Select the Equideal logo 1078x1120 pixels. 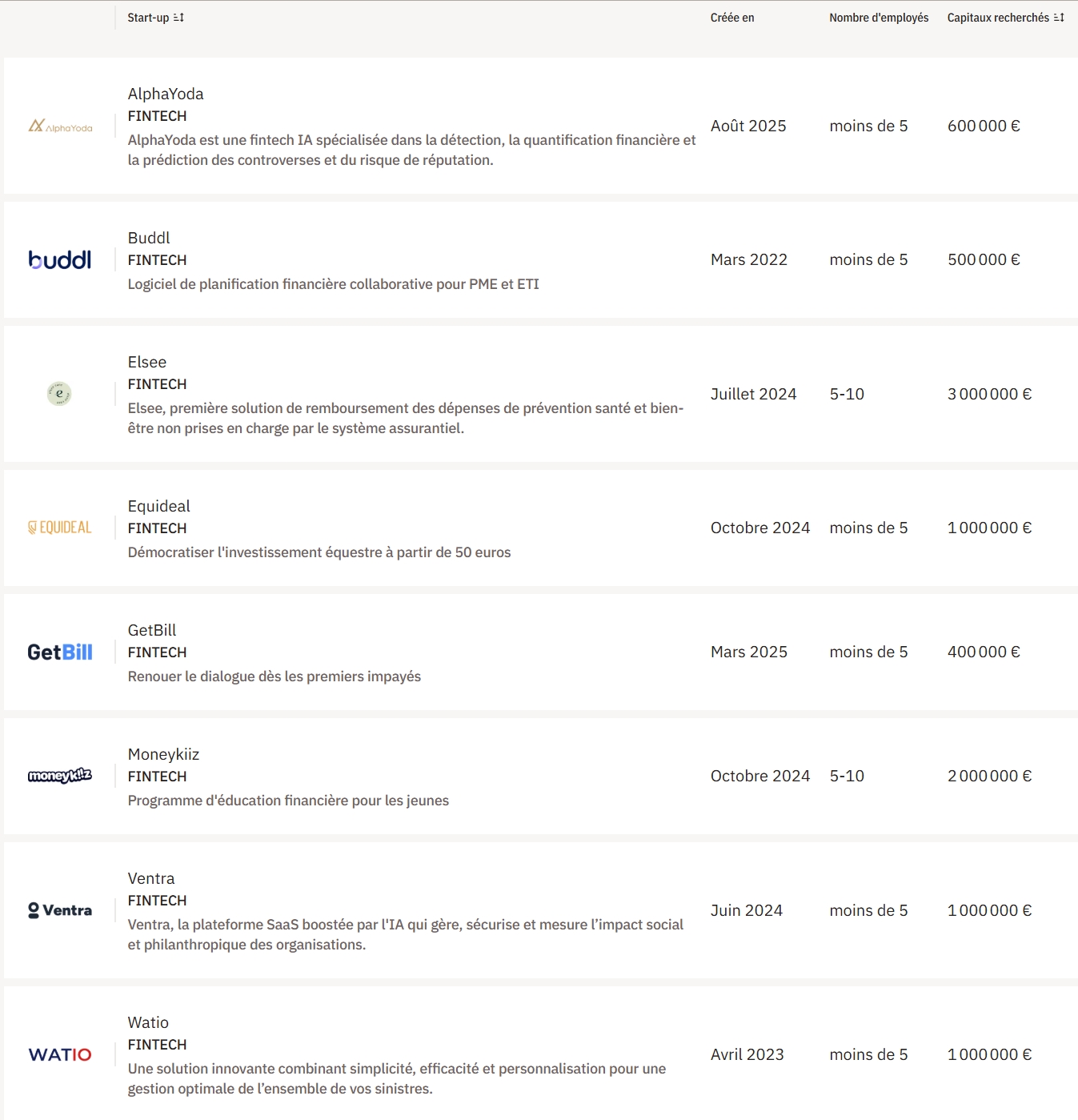[60, 528]
